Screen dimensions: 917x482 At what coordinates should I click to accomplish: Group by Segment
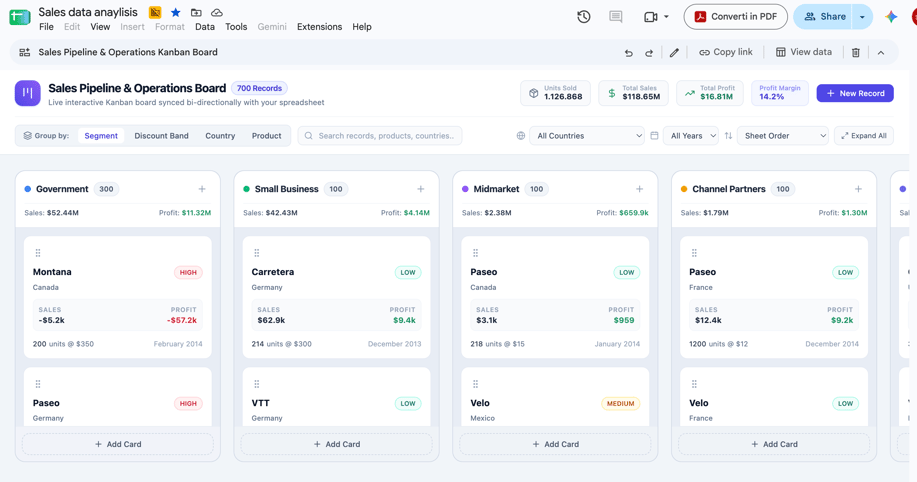[101, 136]
